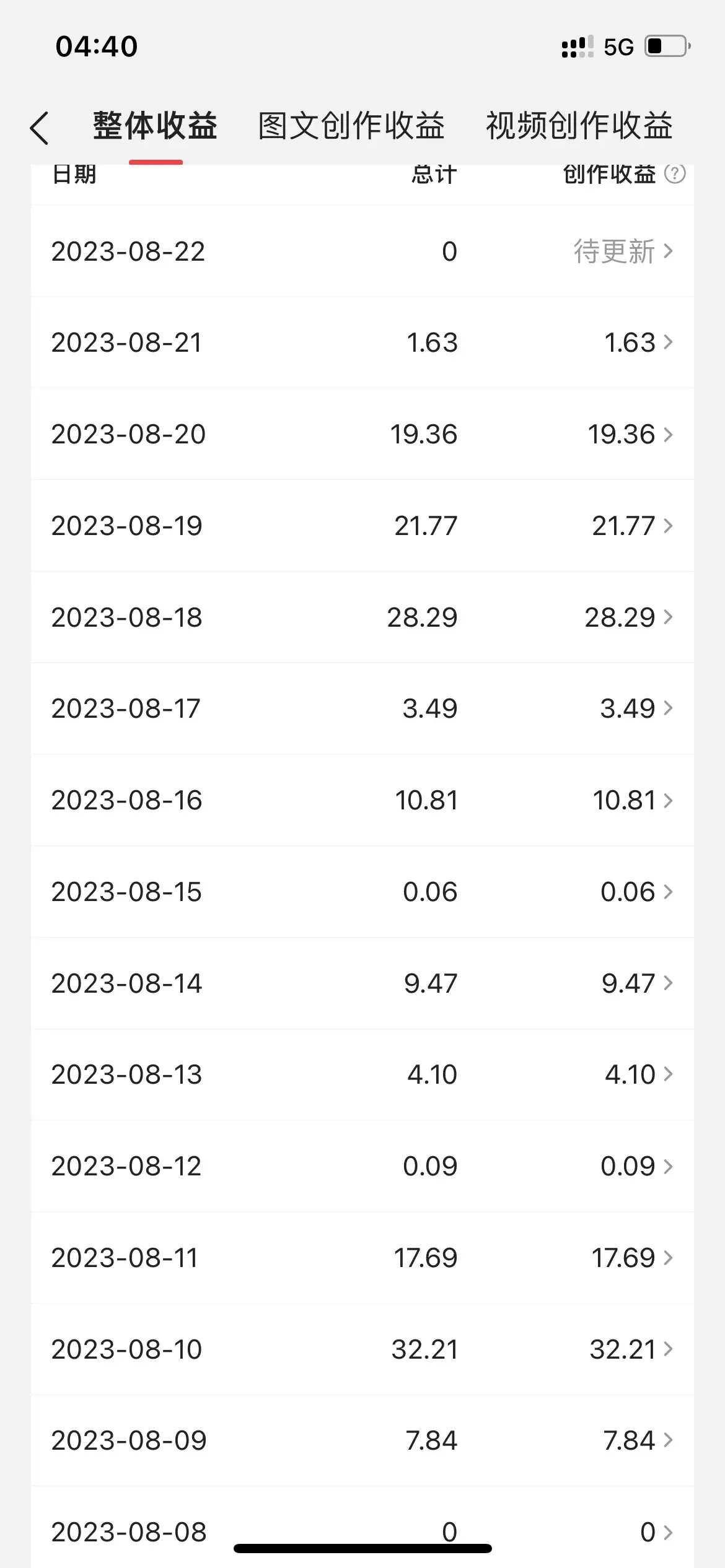725x1568 pixels.
Task: Open the 2023-08-16 date row
Action: pyautogui.click(x=126, y=800)
